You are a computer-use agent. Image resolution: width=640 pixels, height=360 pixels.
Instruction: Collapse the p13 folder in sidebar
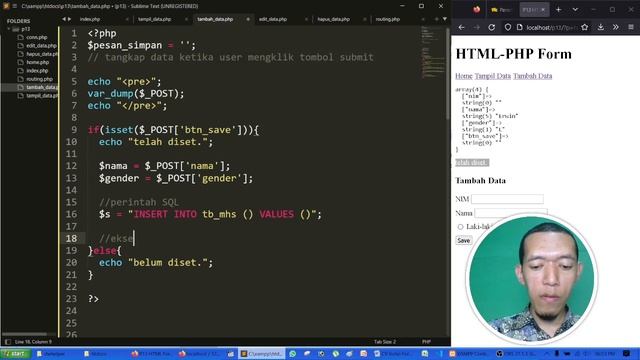point(9,29)
